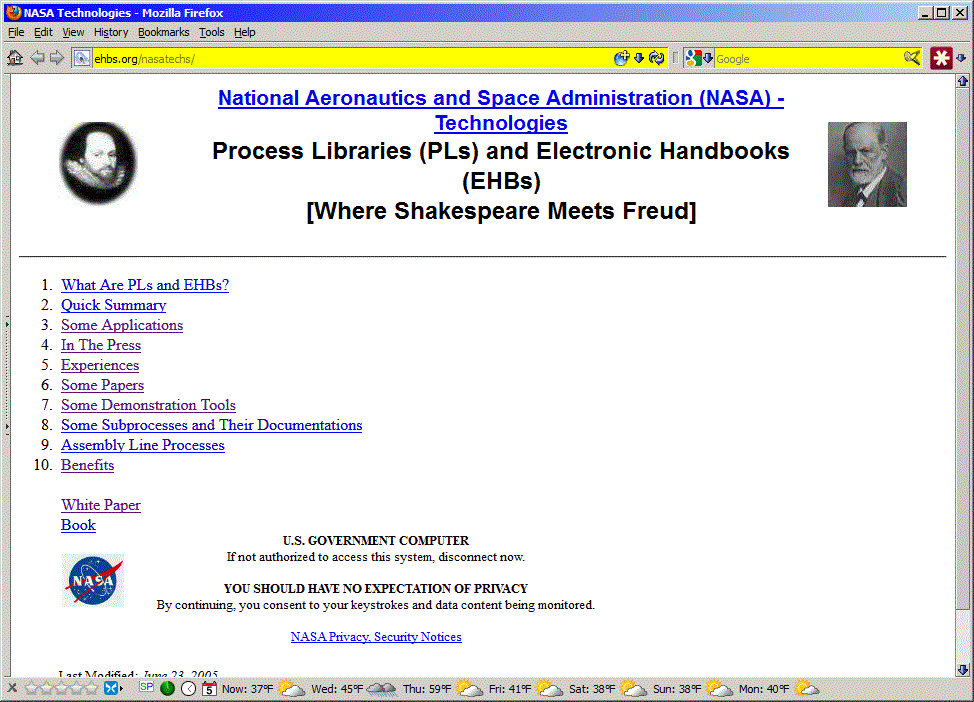The height and width of the screenshot is (702, 974).
Task: Click into the Google search box
Action: point(808,59)
